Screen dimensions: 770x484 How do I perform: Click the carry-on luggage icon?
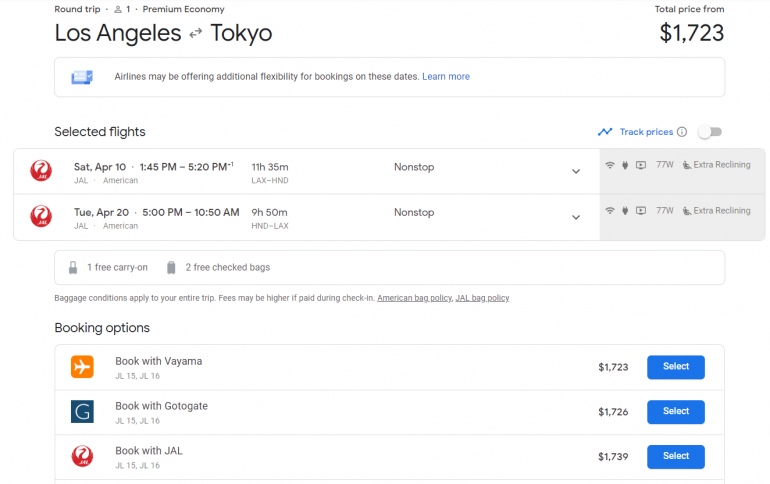click(x=73, y=268)
